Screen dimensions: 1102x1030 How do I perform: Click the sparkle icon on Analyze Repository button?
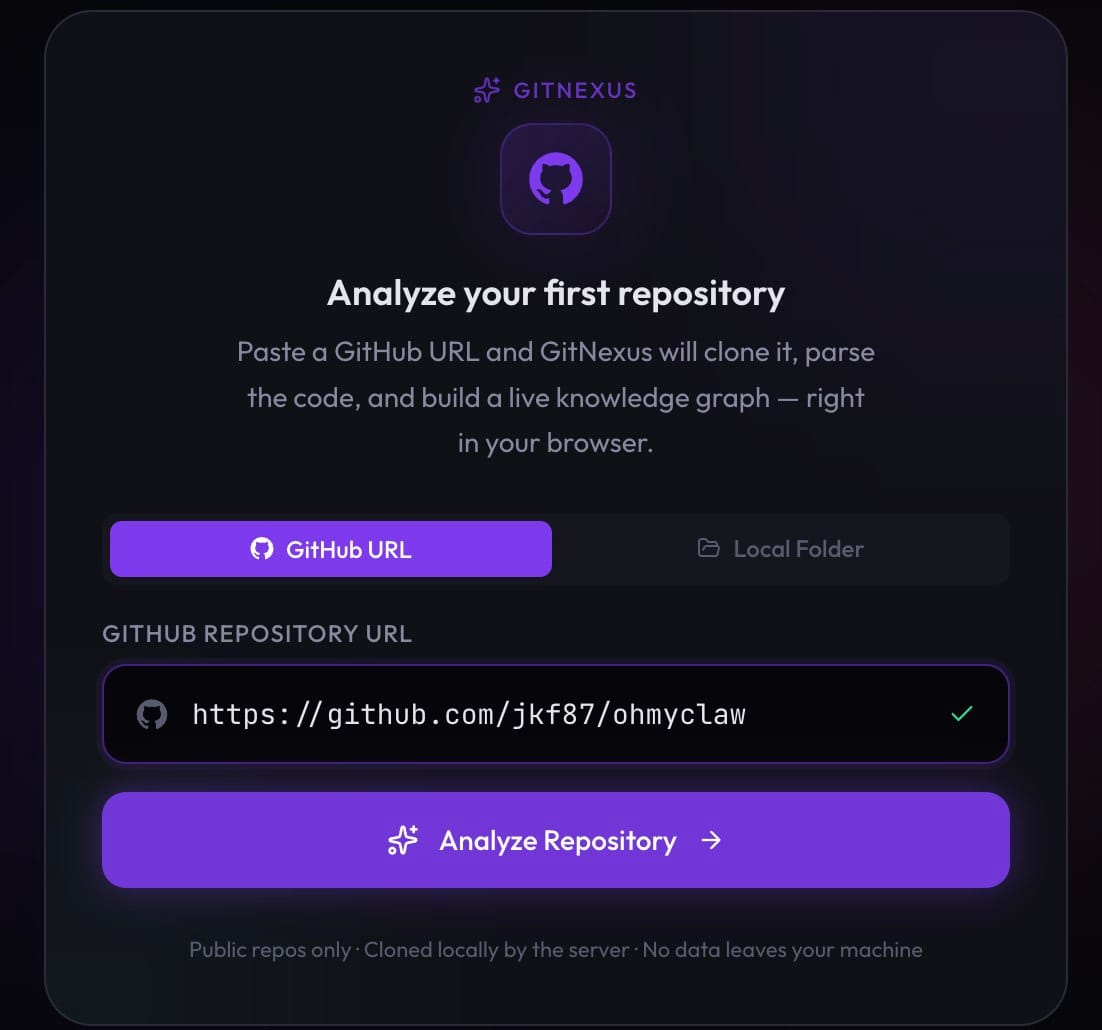(402, 841)
